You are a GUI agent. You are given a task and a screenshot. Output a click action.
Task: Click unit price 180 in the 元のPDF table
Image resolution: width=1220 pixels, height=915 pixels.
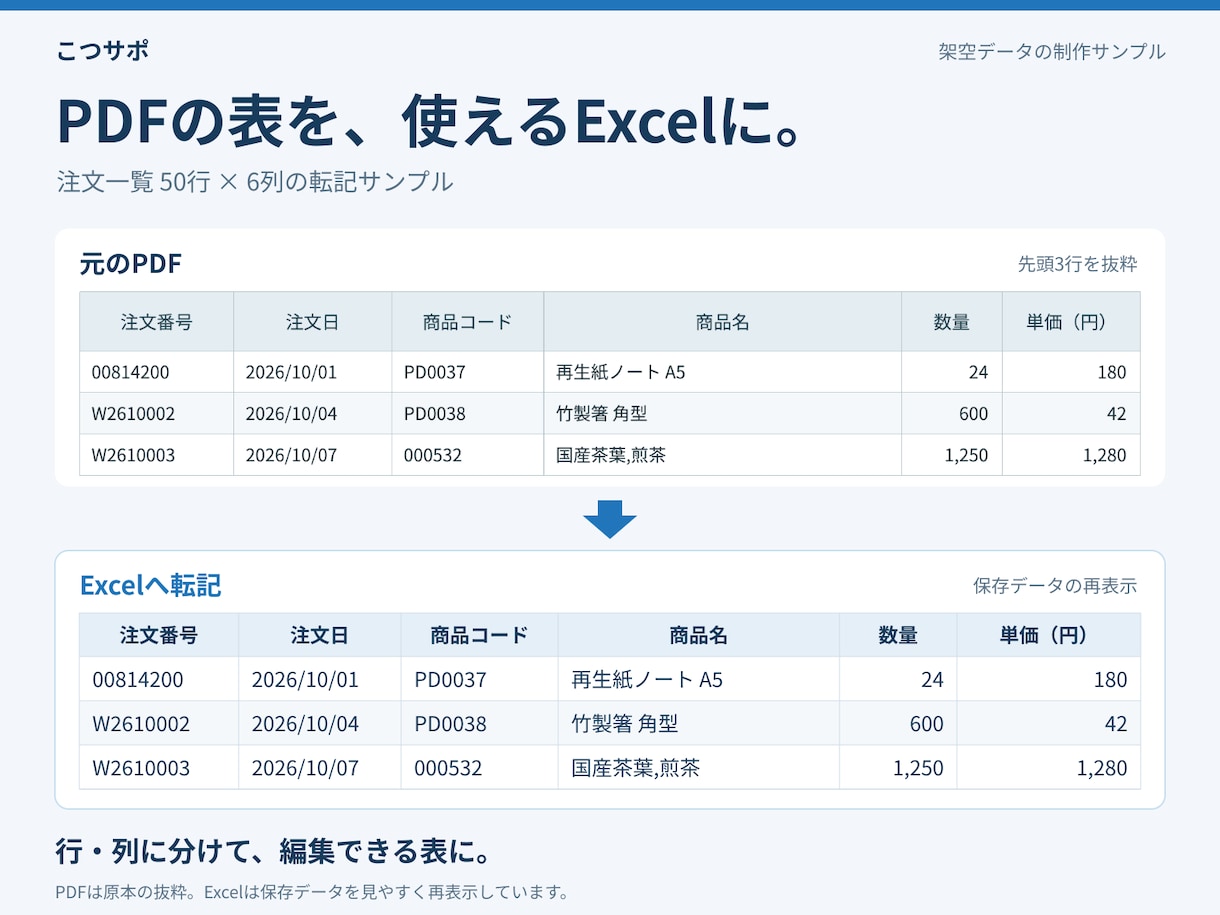click(x=1111, y=372)
